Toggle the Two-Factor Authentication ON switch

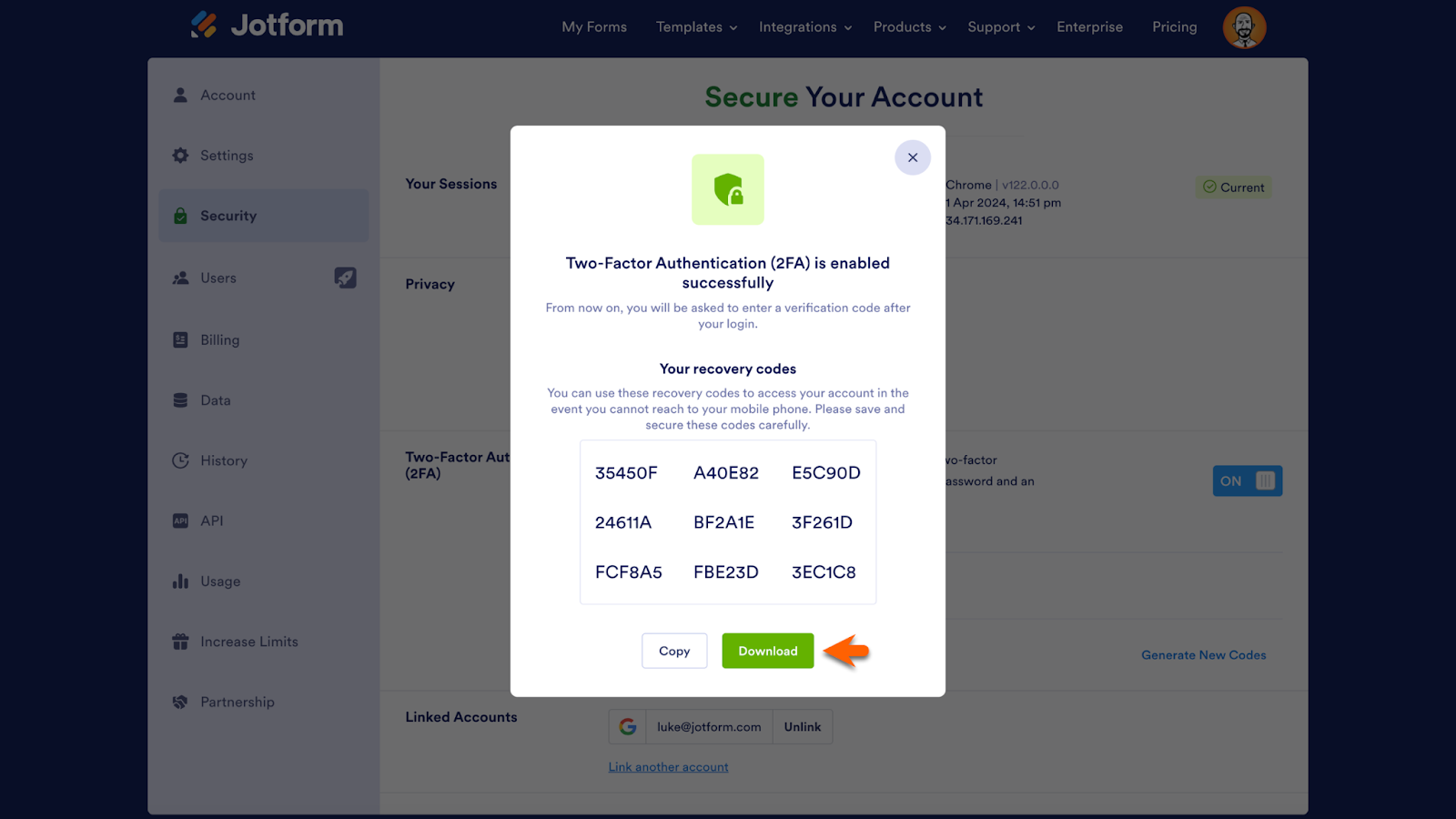click(1247, 480)
